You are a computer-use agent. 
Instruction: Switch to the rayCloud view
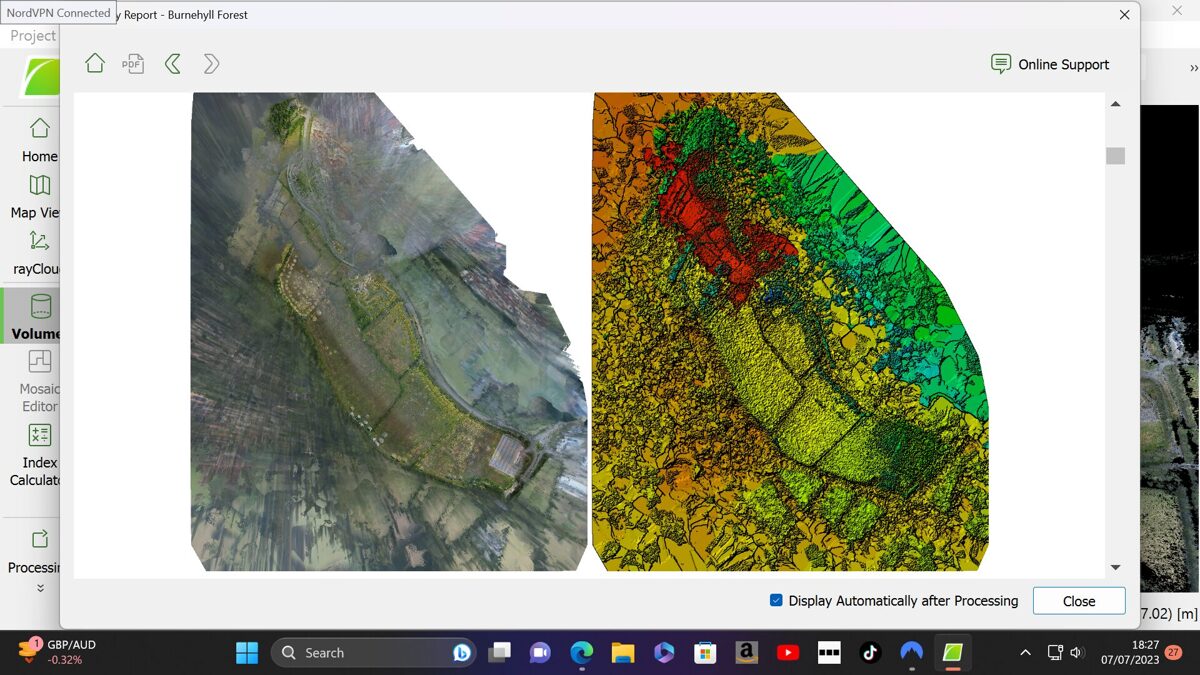[x=39, y=242]
